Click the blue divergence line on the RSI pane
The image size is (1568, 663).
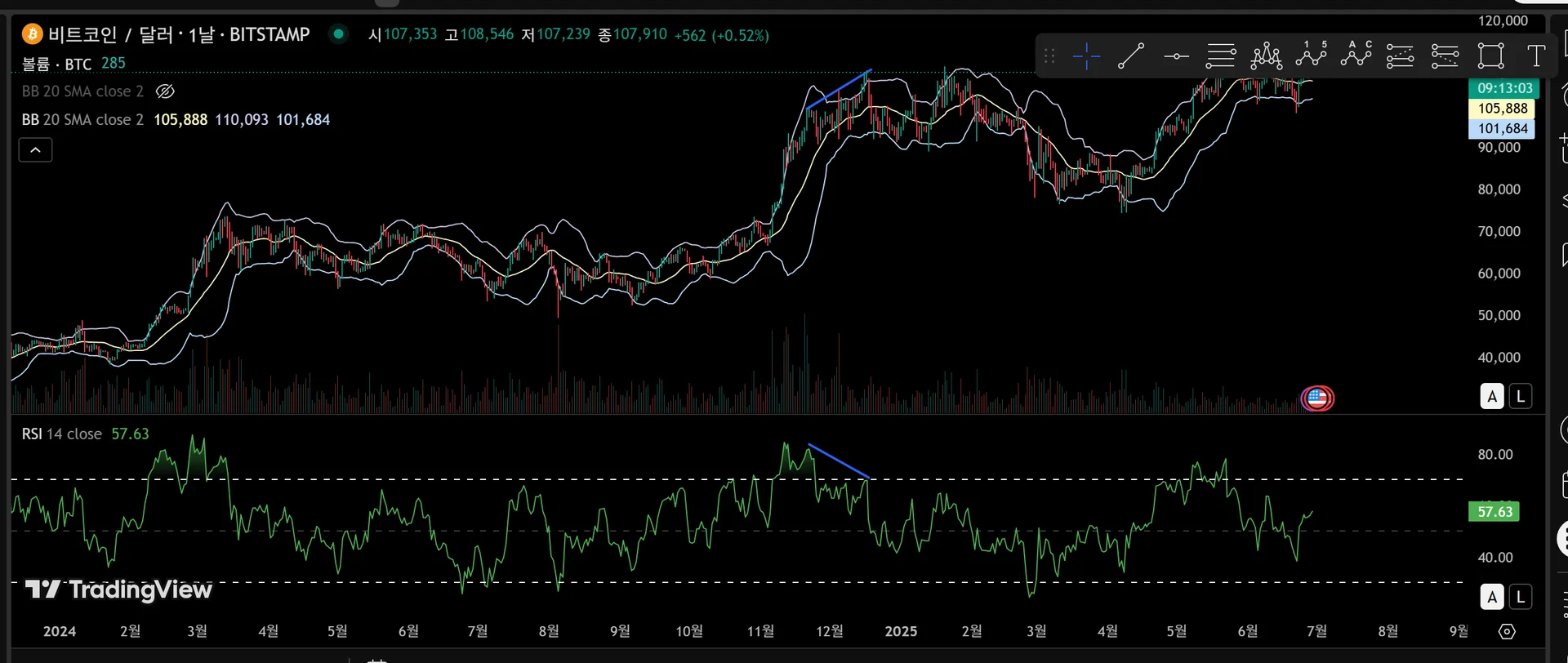point(839,461)
